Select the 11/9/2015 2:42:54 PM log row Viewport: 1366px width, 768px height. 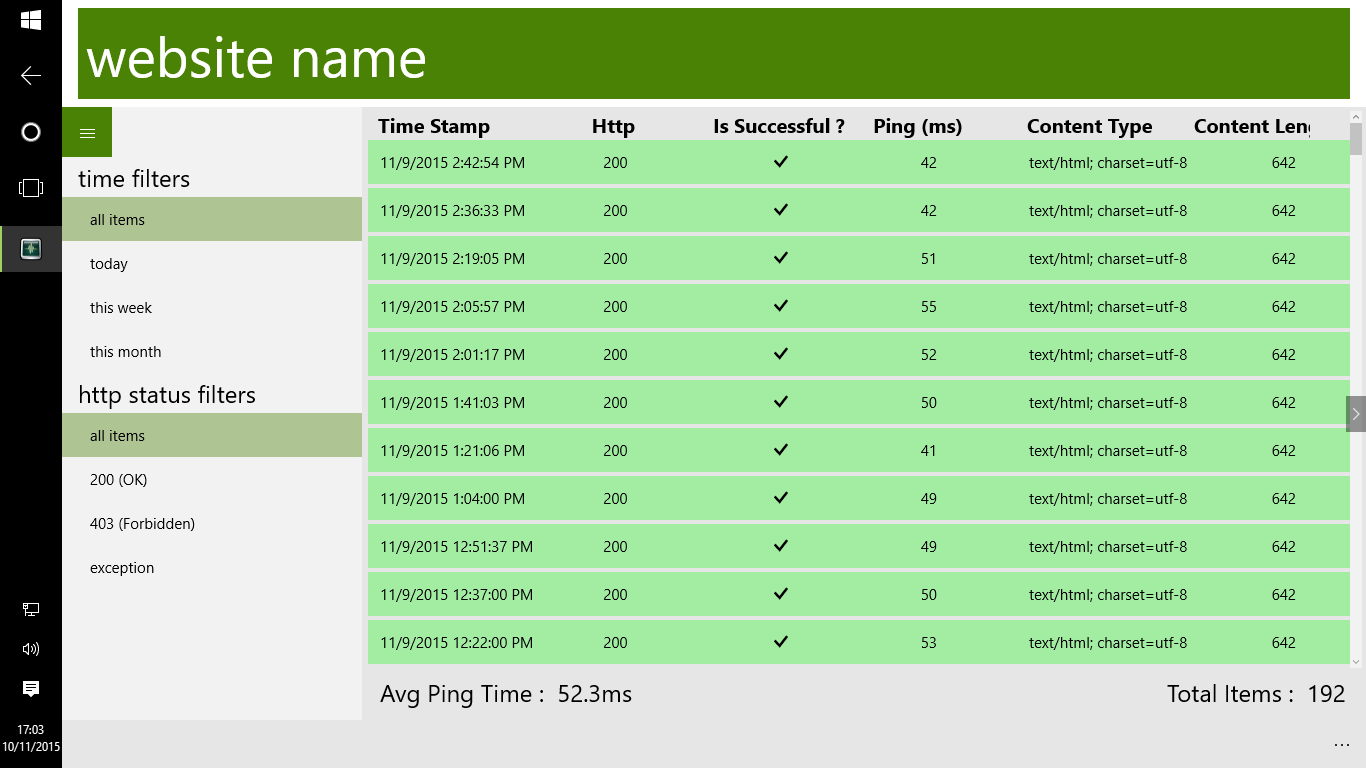pyautogui.click(x=858, y=163)
